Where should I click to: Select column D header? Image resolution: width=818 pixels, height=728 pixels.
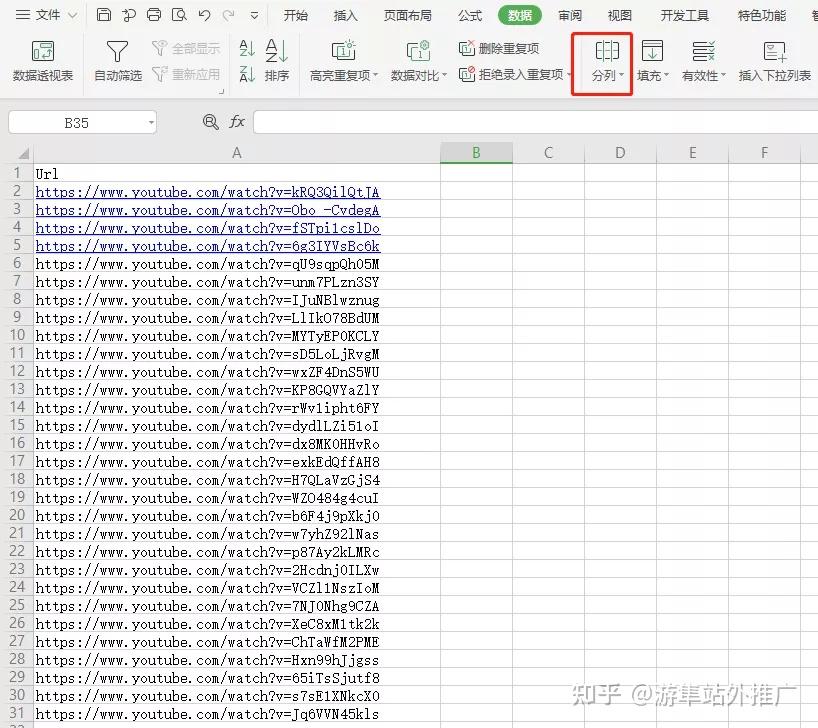coord(620,153)
